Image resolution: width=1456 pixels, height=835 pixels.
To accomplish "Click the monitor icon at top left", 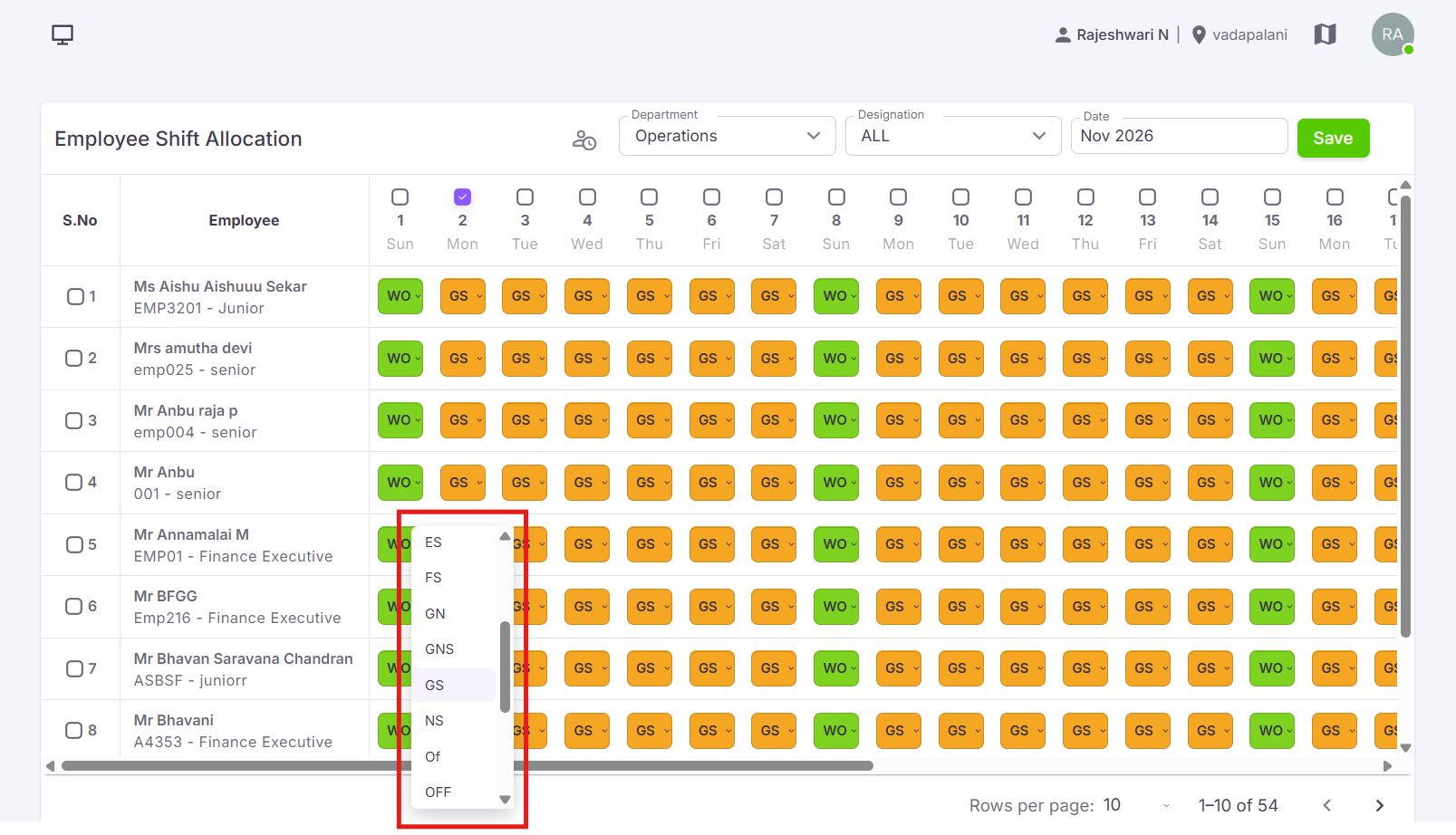I will click(x=63, y=35).
